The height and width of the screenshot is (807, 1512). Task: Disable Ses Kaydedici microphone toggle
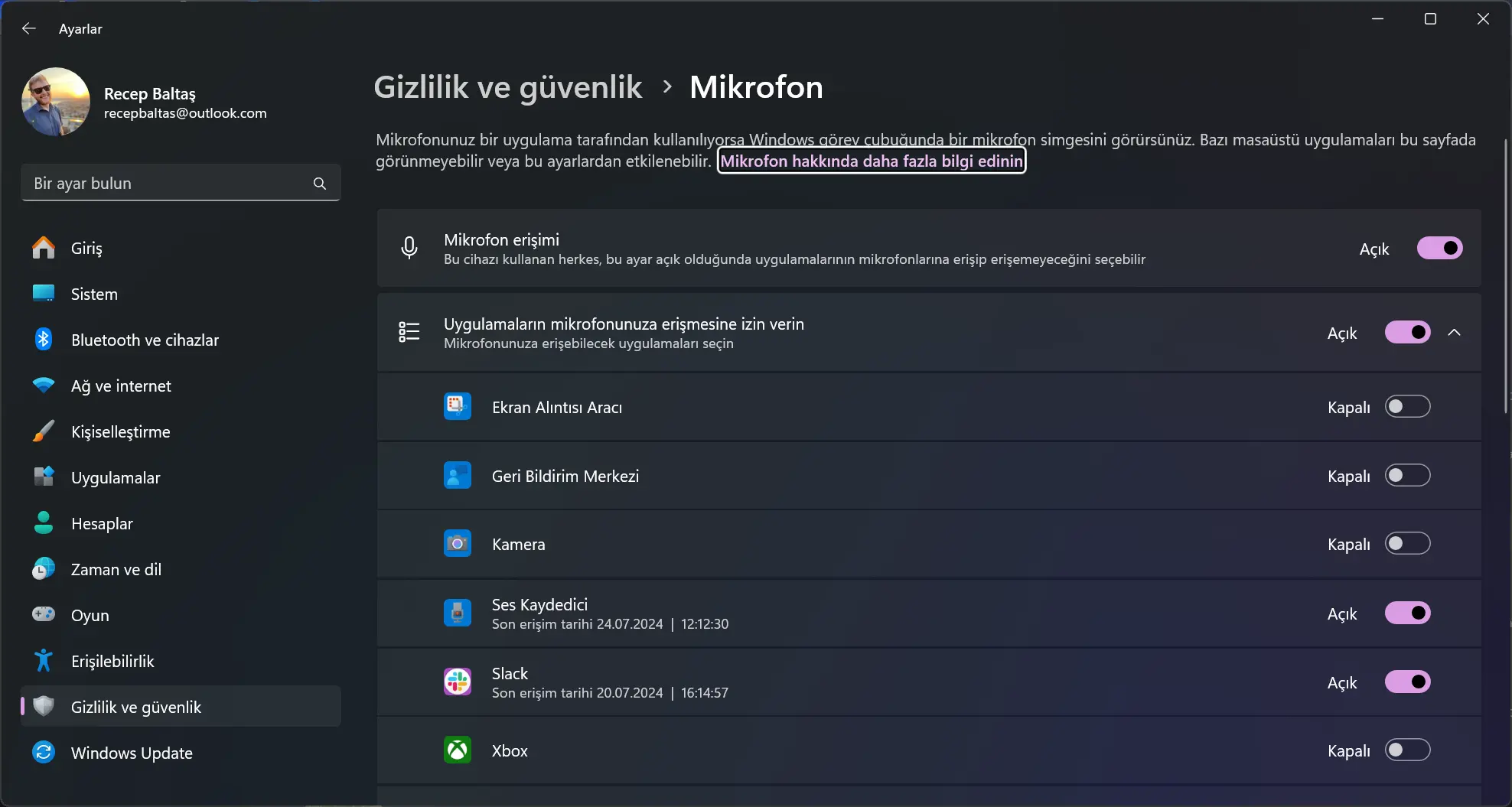click(x=1407, y=613)
